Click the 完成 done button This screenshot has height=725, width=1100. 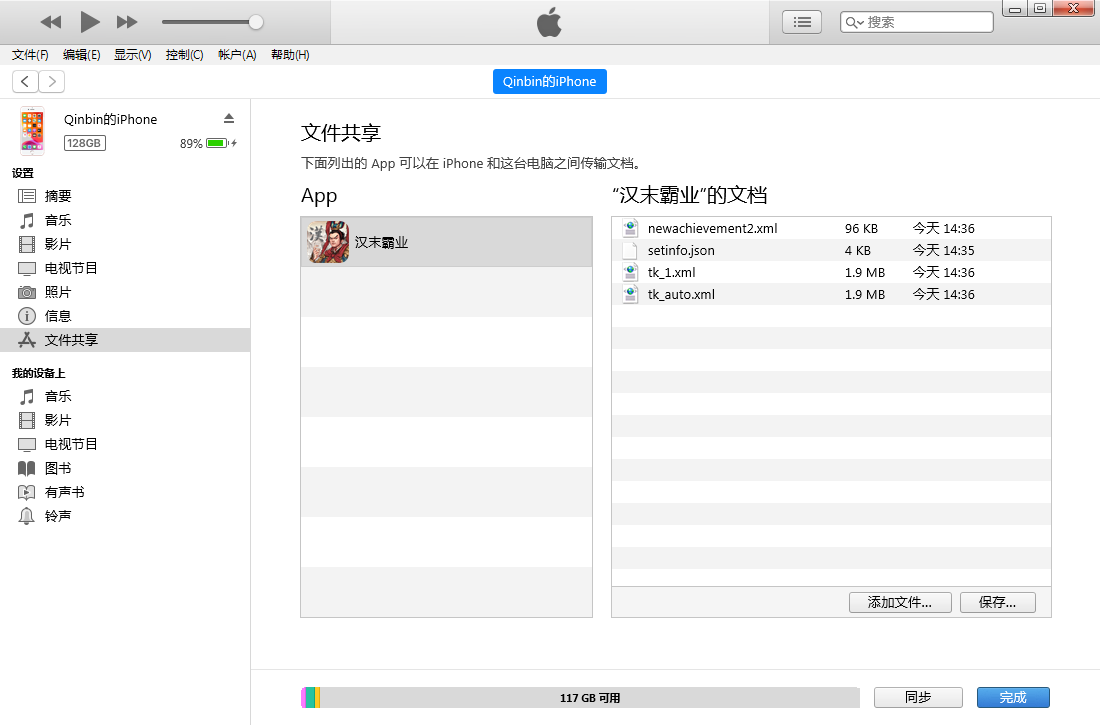[x=1013, y=698]
